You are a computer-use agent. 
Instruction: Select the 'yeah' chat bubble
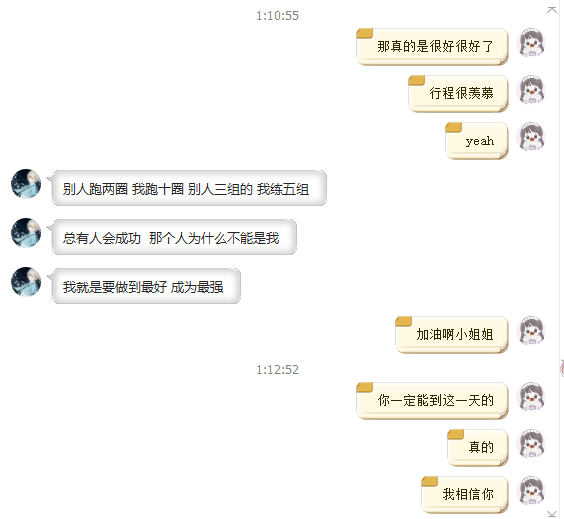[477, 141]
